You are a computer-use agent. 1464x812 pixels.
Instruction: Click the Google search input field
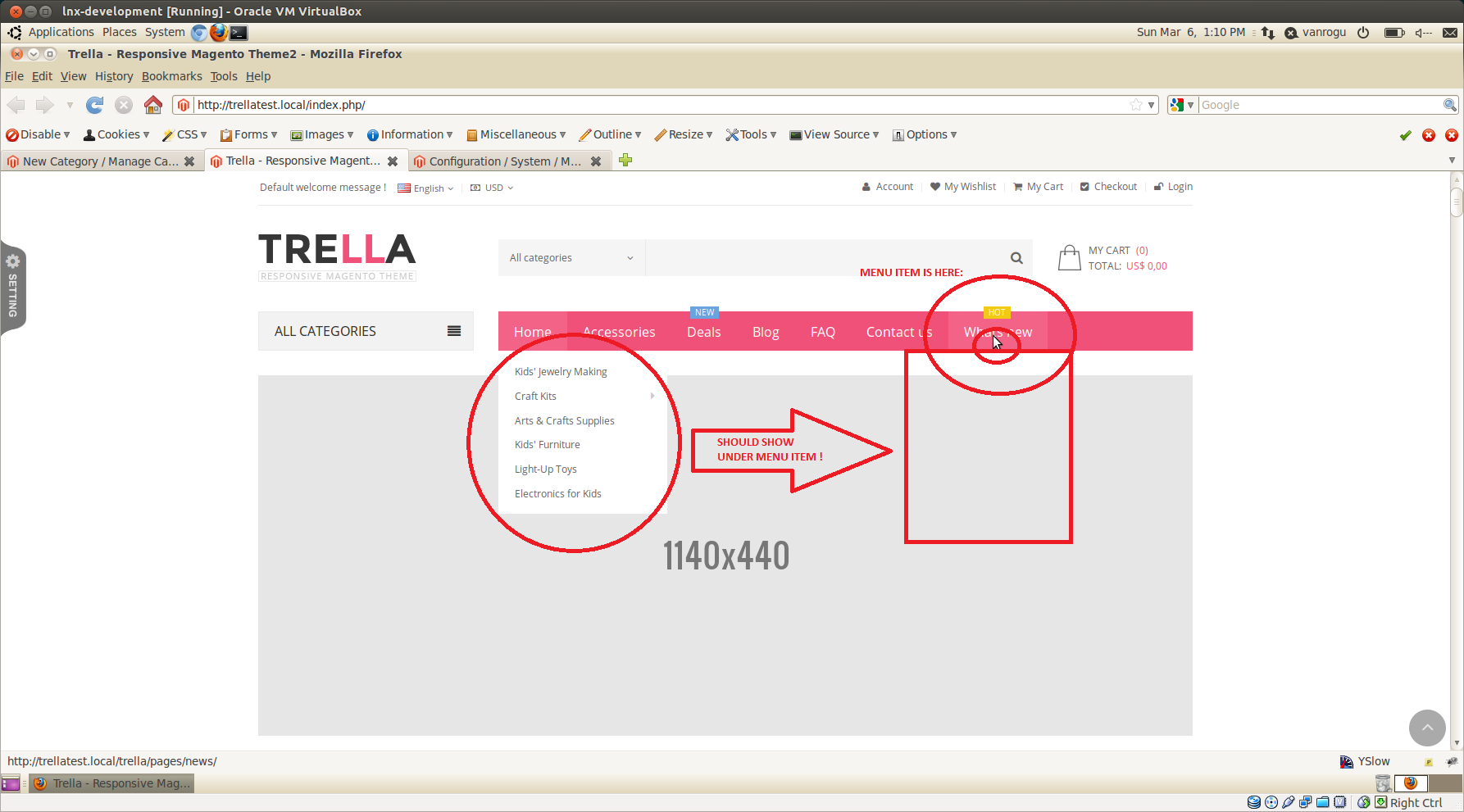point(1320,105)
